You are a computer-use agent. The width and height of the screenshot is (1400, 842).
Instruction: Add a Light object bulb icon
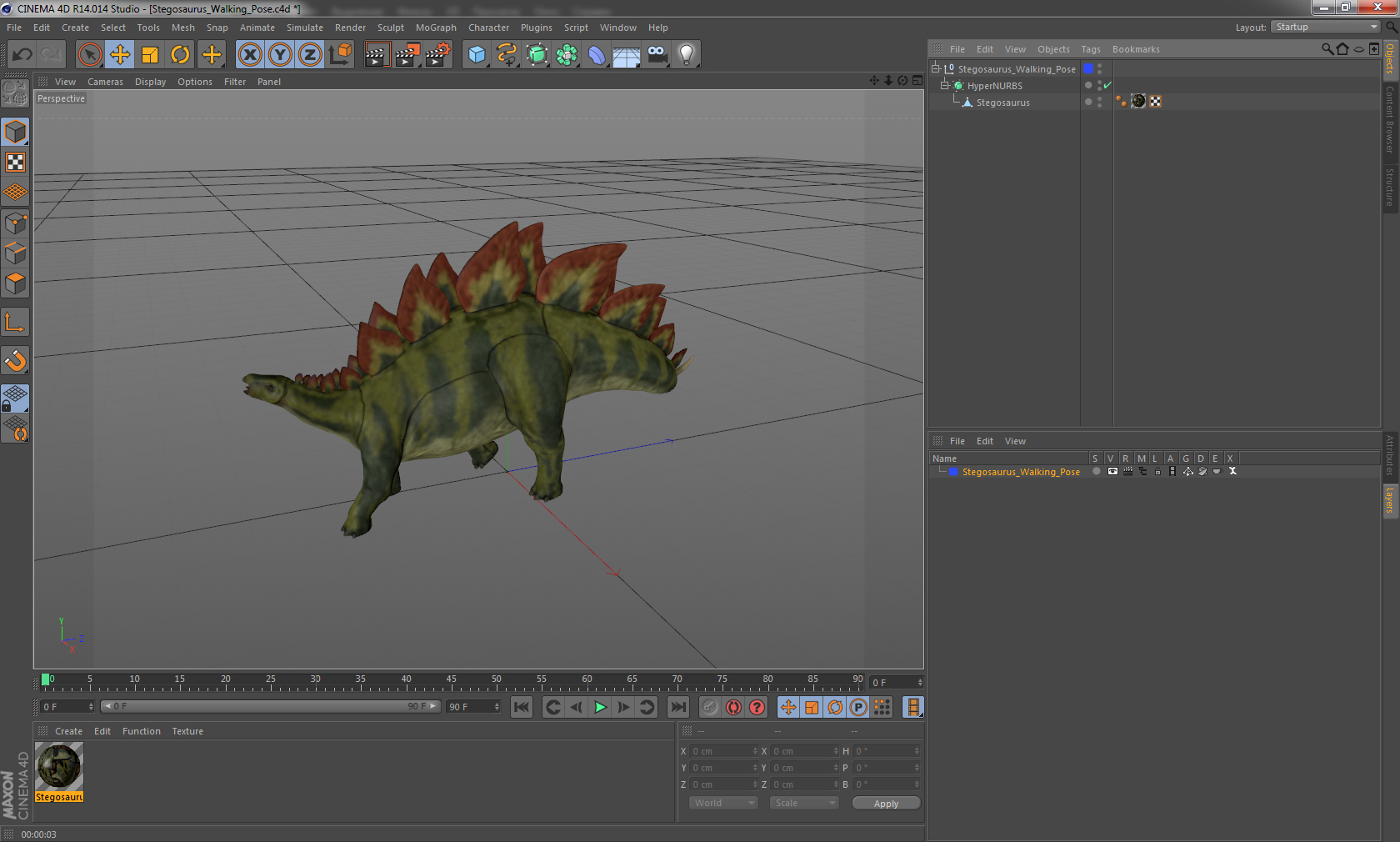click(x=687, y=55)
